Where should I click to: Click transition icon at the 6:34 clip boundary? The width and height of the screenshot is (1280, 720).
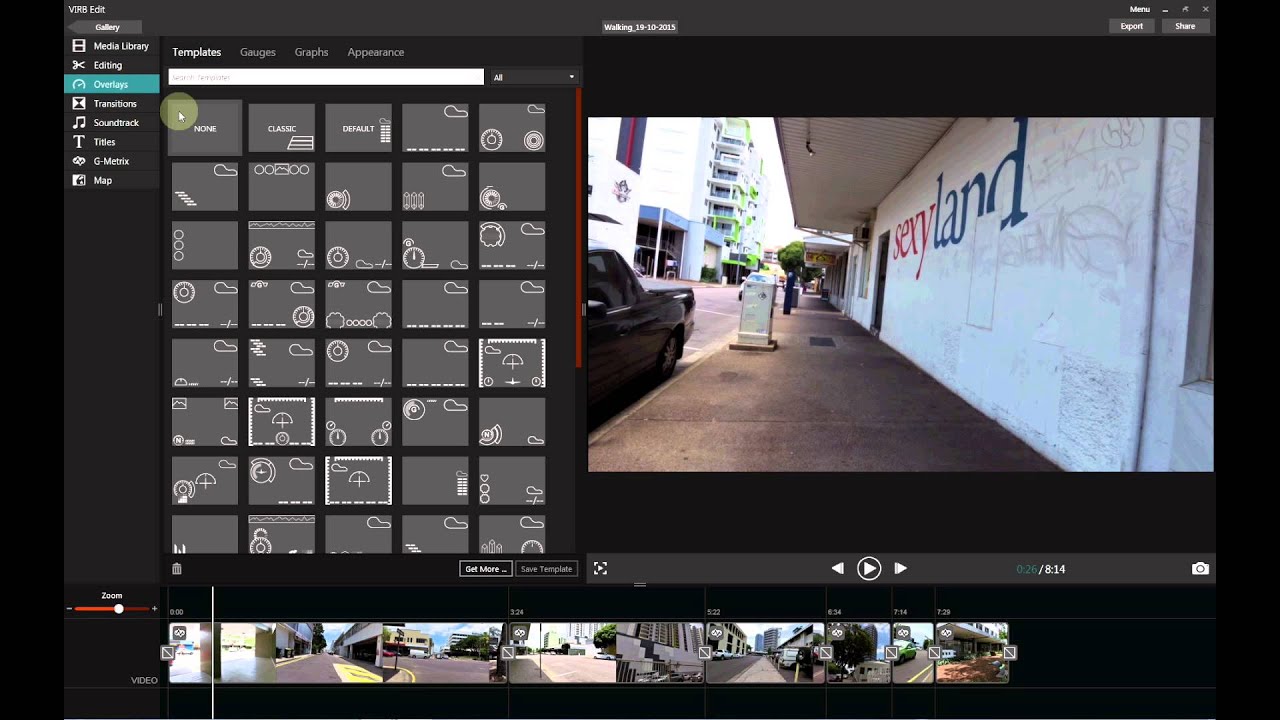pyautogui.click(x=826, y=653)
